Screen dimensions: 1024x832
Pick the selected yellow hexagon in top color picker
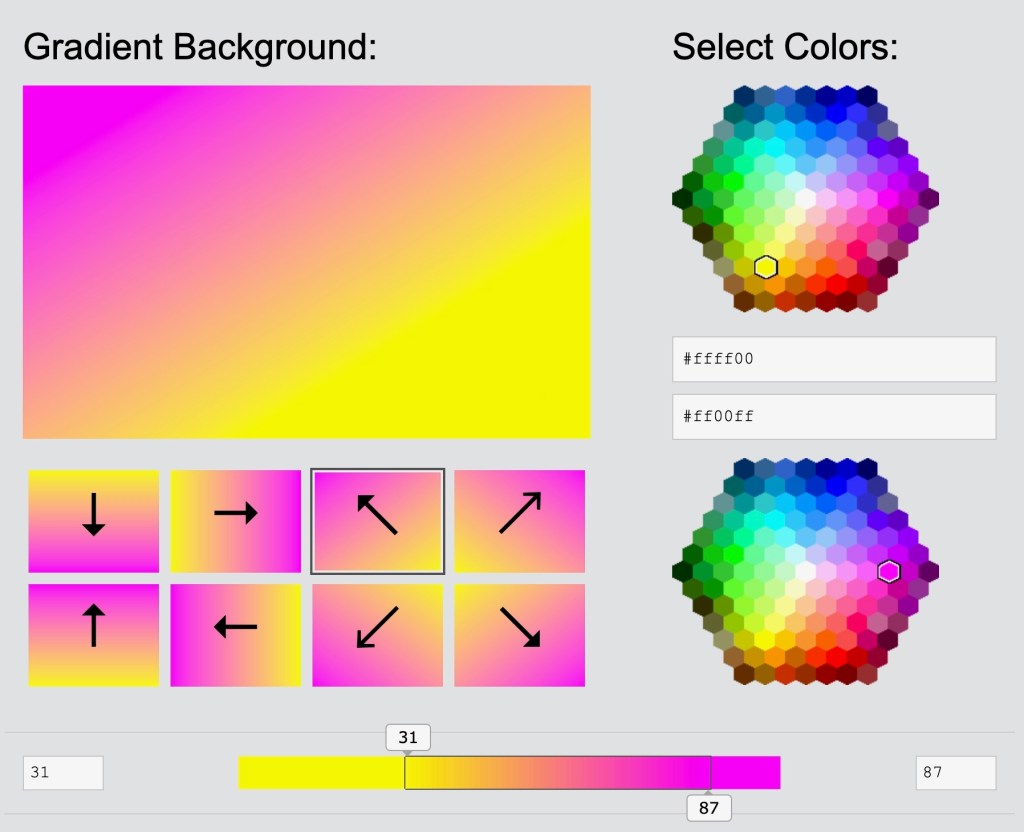click(766, 267)
